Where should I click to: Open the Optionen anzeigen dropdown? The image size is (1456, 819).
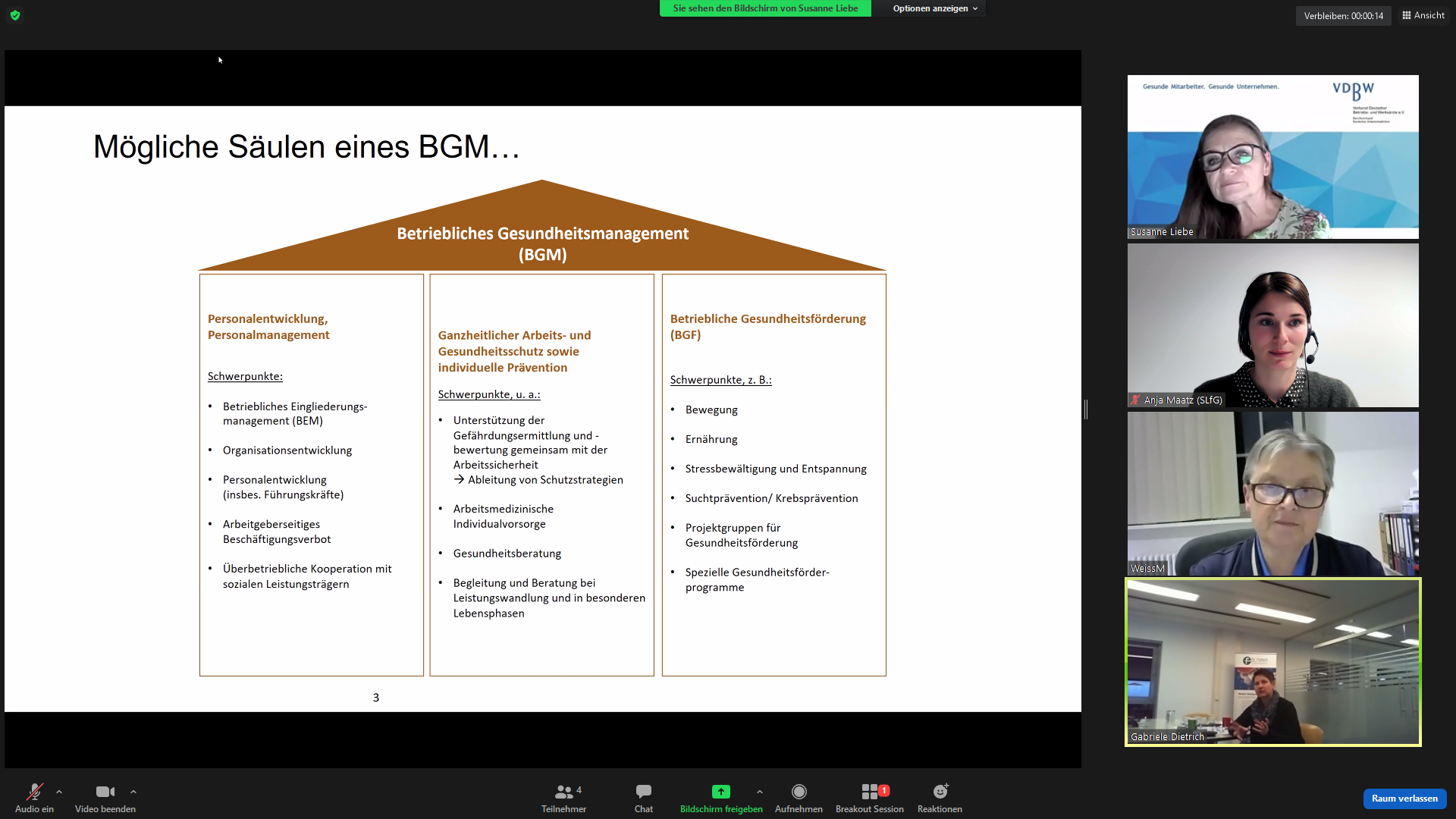tap(934, 8)
